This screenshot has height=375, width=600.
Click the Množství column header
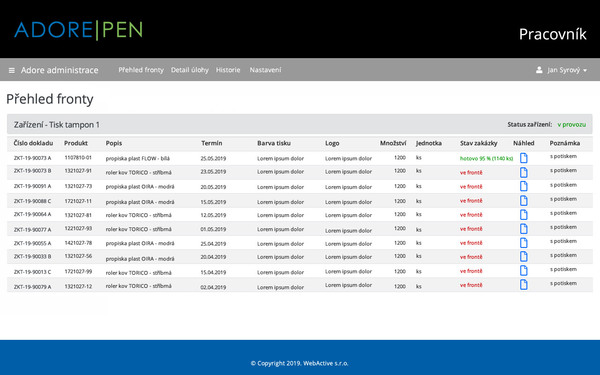393,143
